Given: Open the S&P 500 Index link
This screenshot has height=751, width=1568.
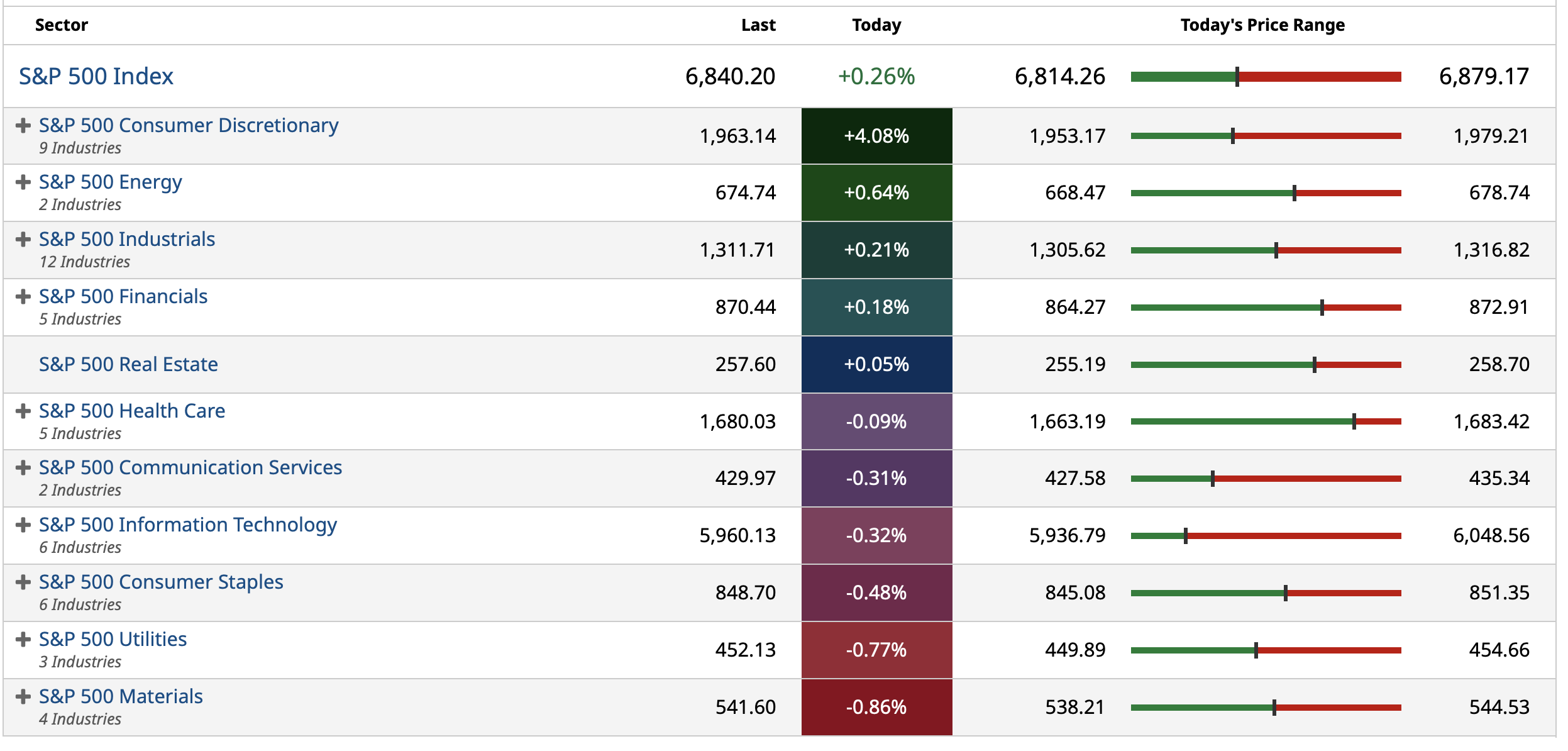Looking at the screenshot, I should point(96,77).
